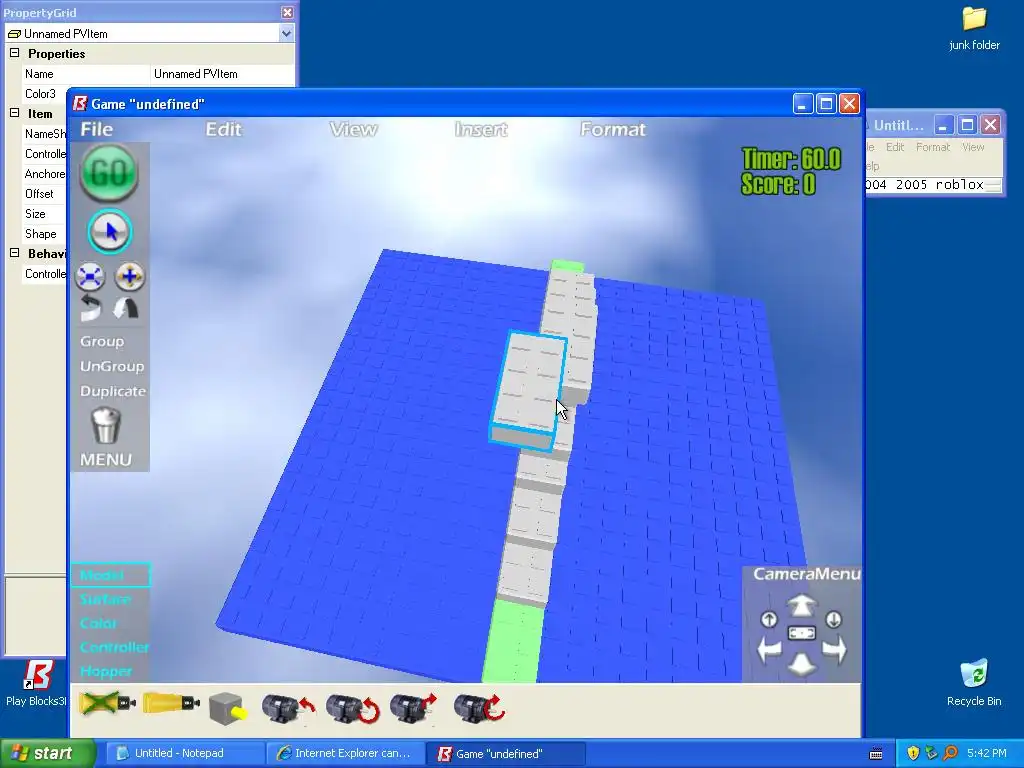The image size is (1024, 768).
Task: Open Edit menu in Notepad window
Action: [x=895, y=147]
